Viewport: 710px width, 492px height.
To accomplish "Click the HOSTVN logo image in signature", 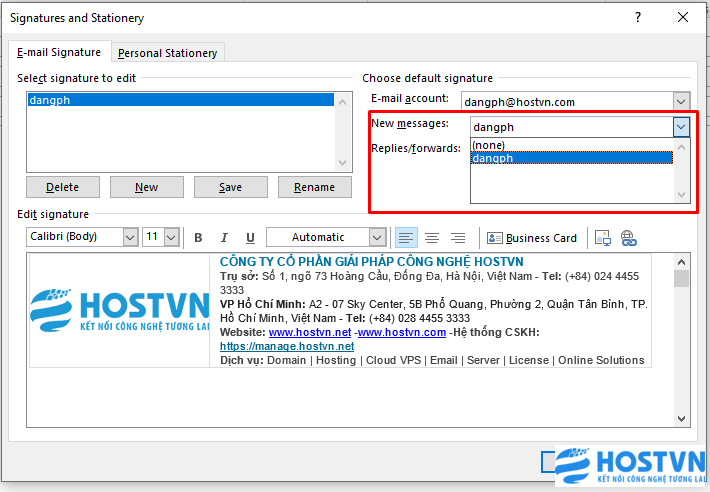I will click(x=120, y=310).
